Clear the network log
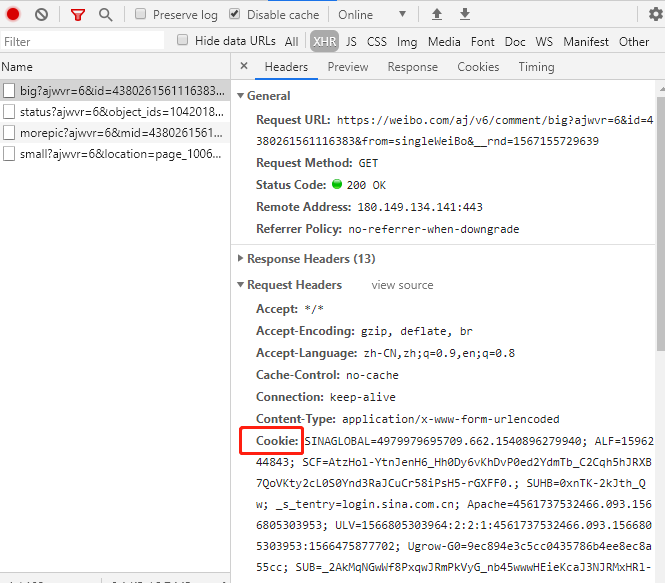 pyautogui.click(x=41, y=15)
